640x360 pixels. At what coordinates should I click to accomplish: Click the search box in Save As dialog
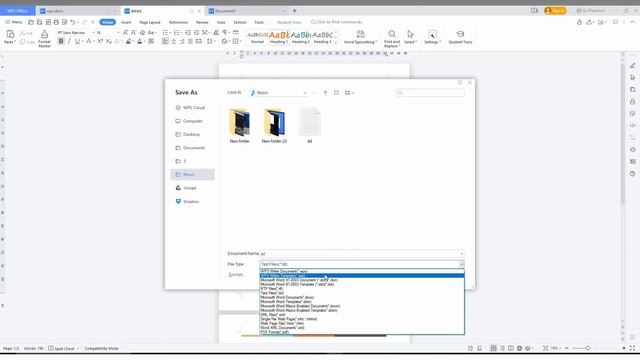point(430,93)
